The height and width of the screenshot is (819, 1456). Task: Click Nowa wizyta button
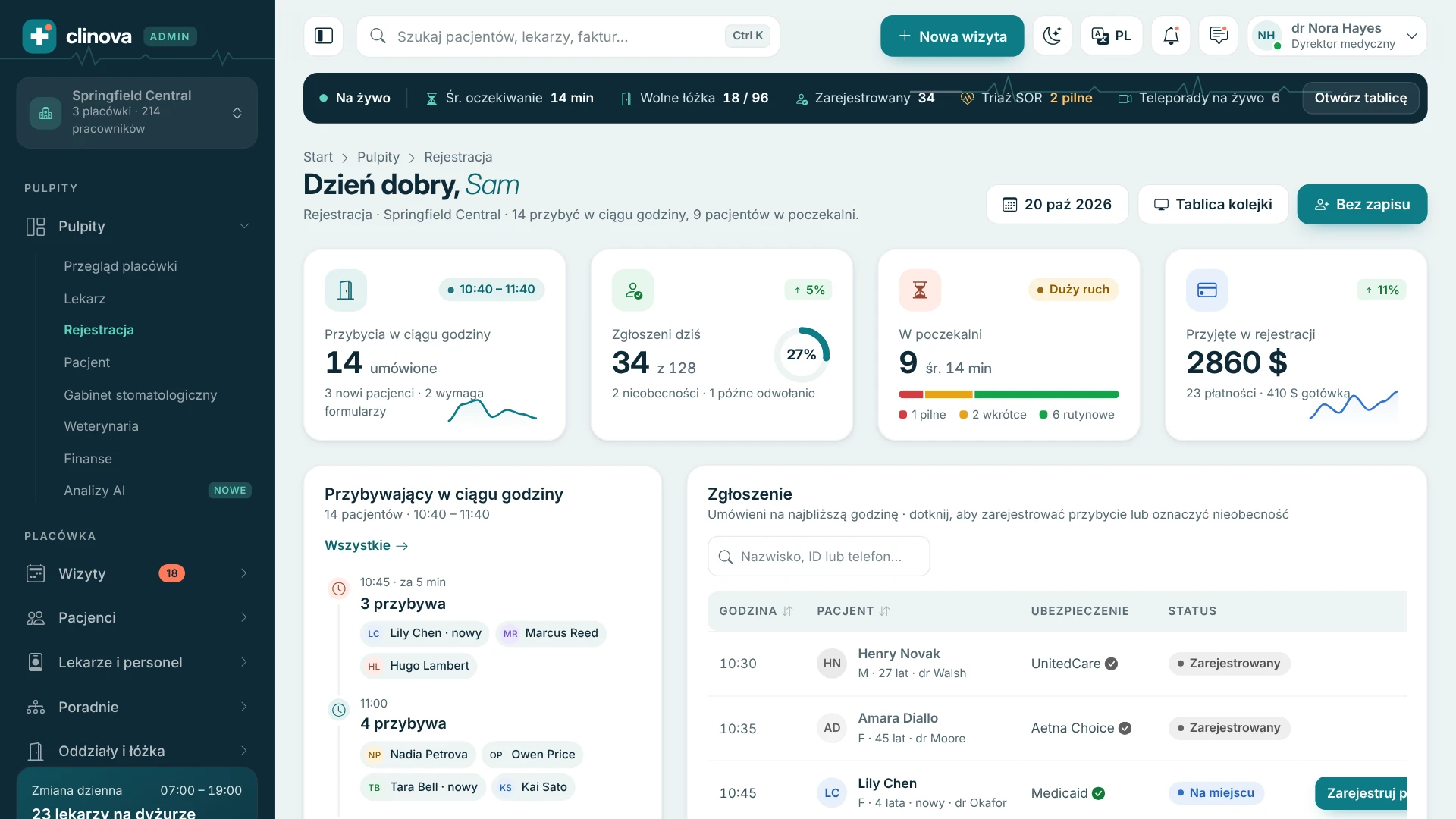[x=952, y=36]
